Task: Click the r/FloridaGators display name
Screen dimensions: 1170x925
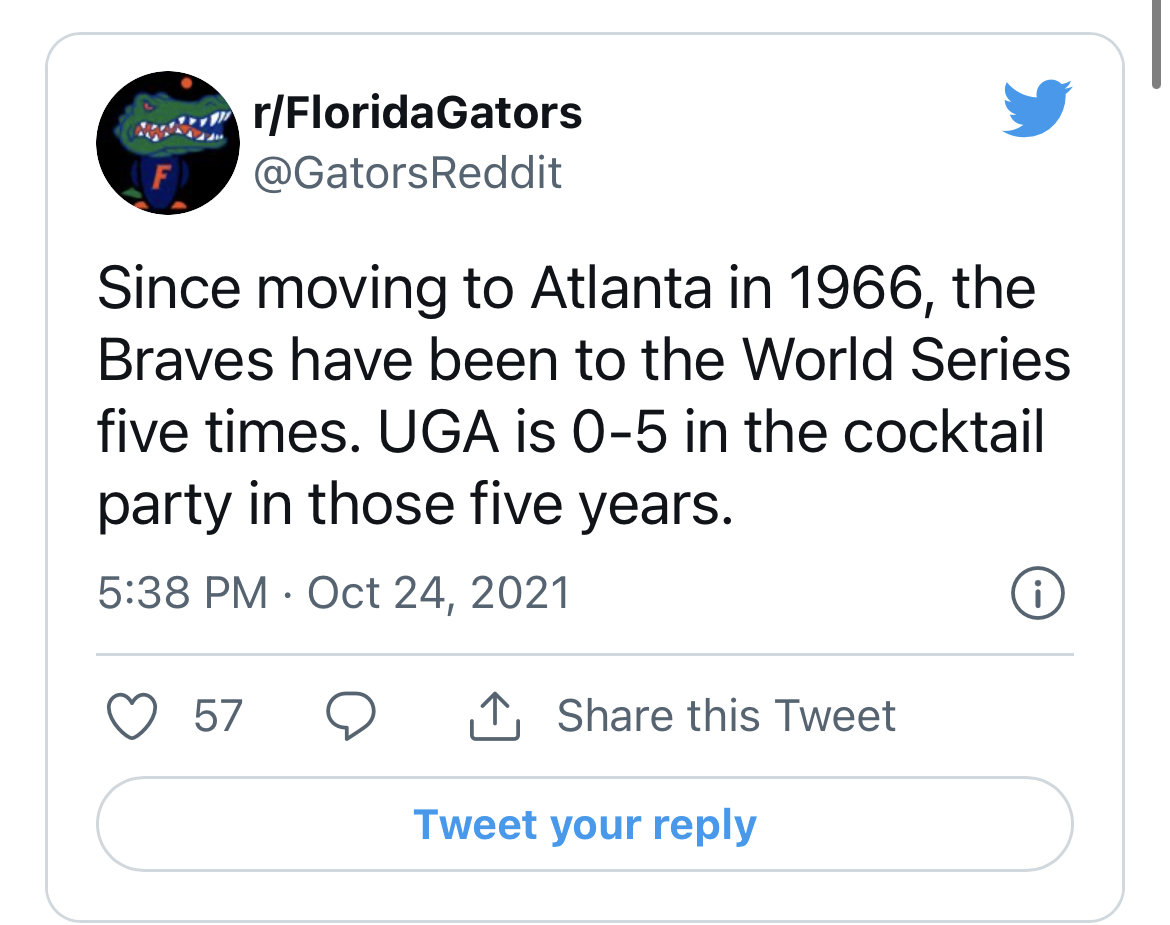Action: [x=418, y=113]
